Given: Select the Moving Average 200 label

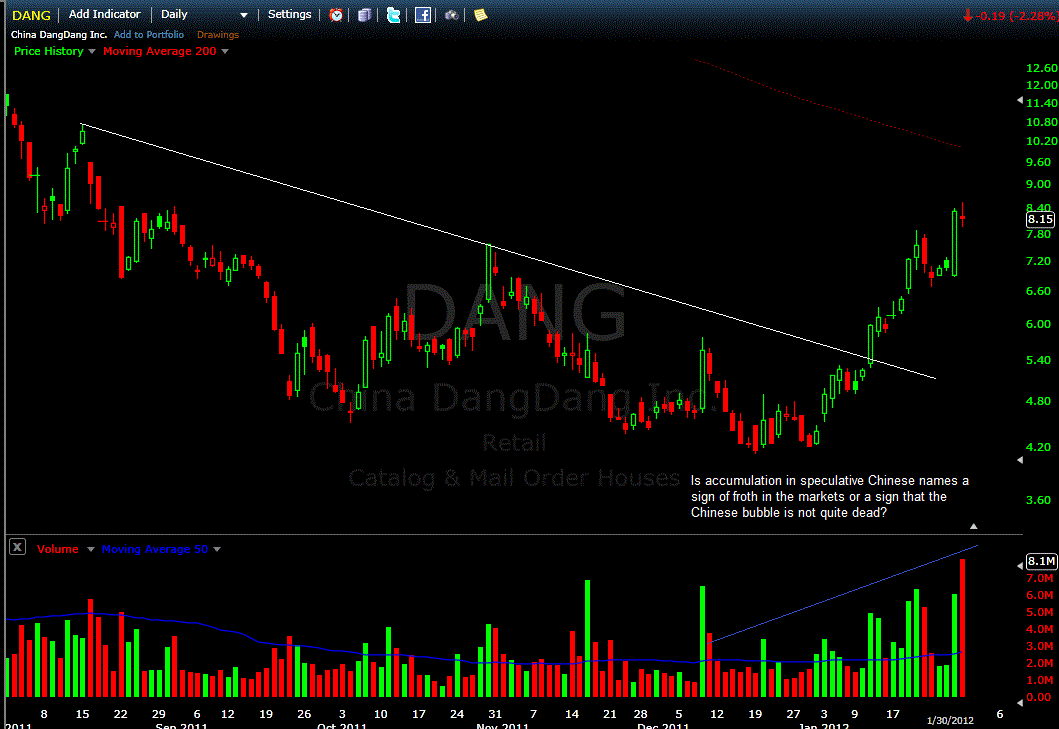Looking at the screenshot, I should [159, 51].
